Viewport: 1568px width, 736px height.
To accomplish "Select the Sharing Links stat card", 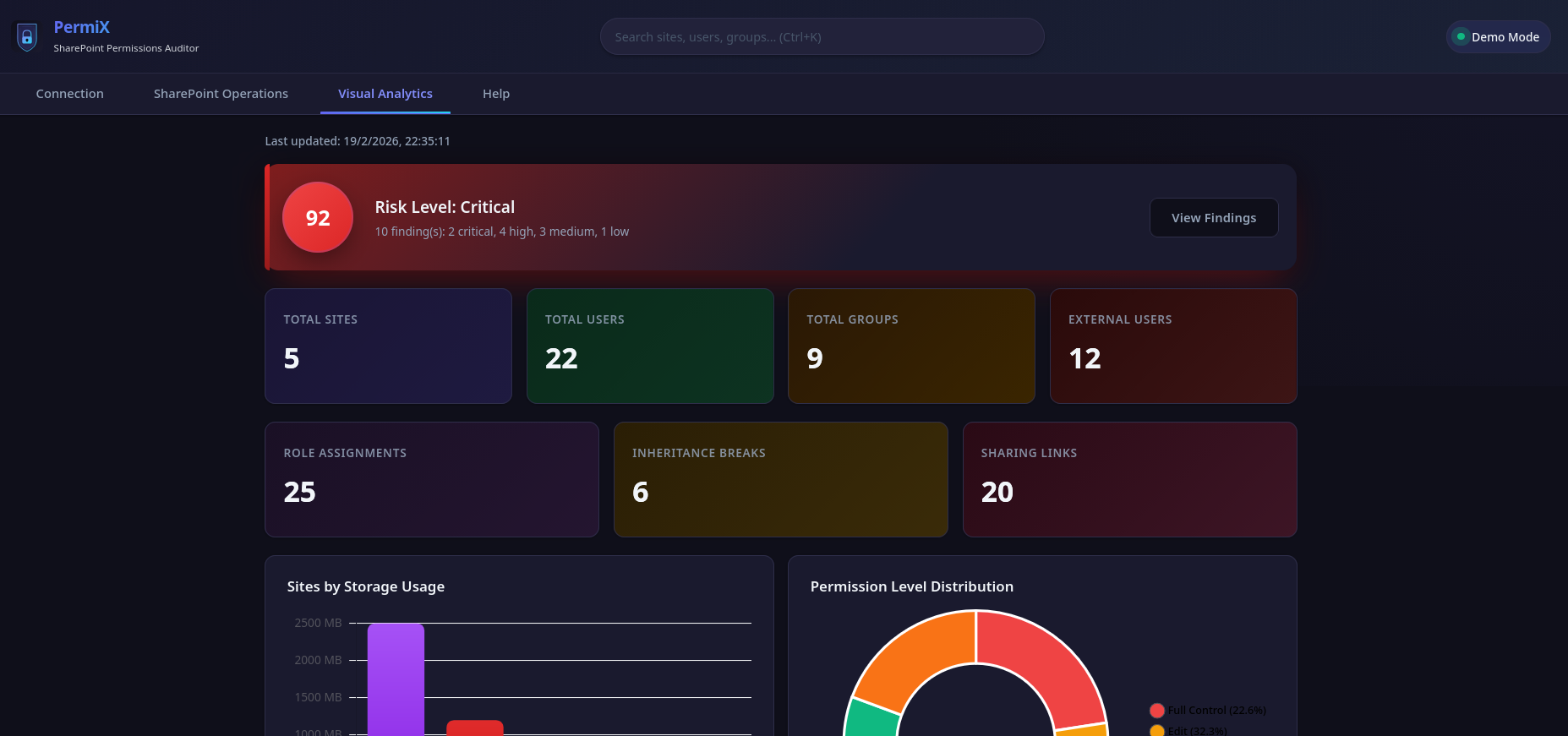I will click(1129, 479).
